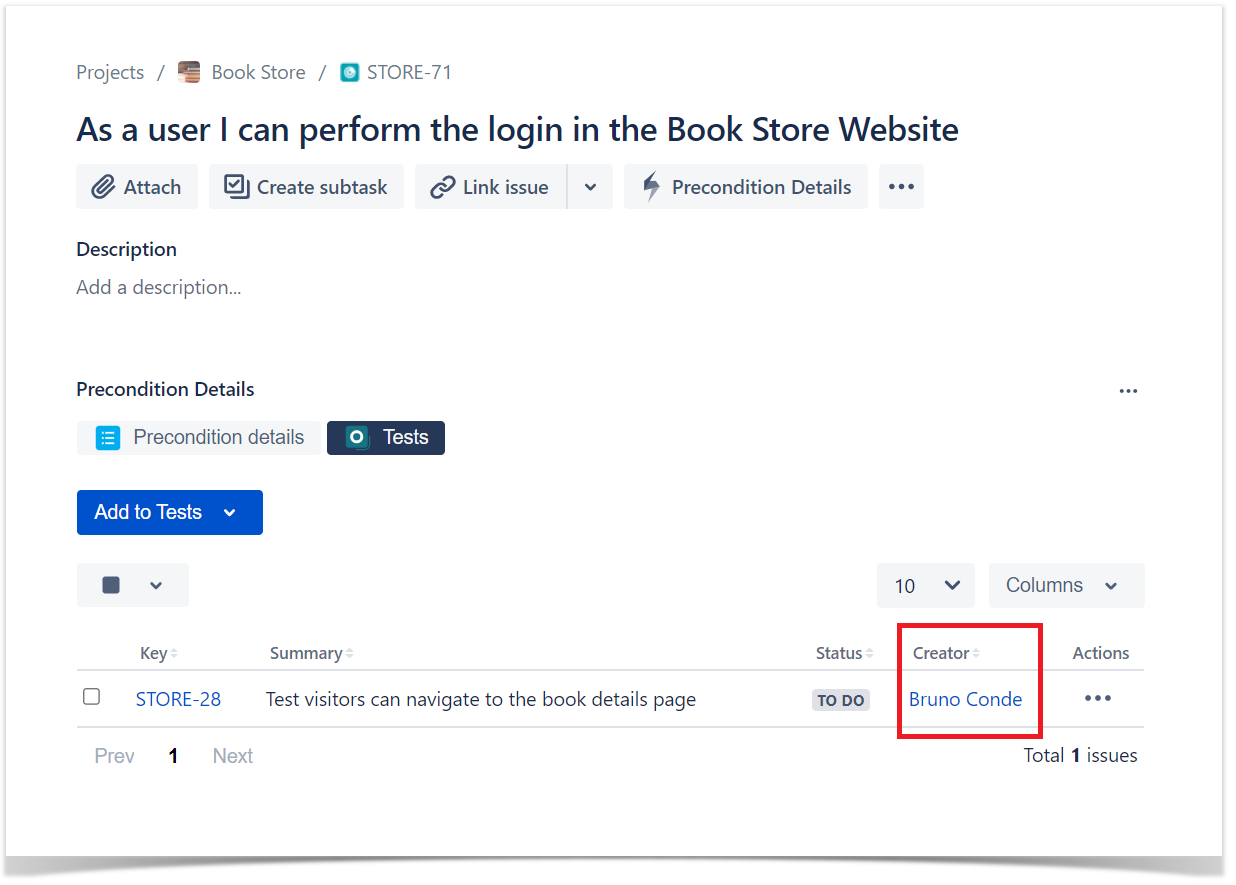Open the more actions ellipsis next to Precondition Details button
This screenshot has width=1236, height=885.
(901, 187)
